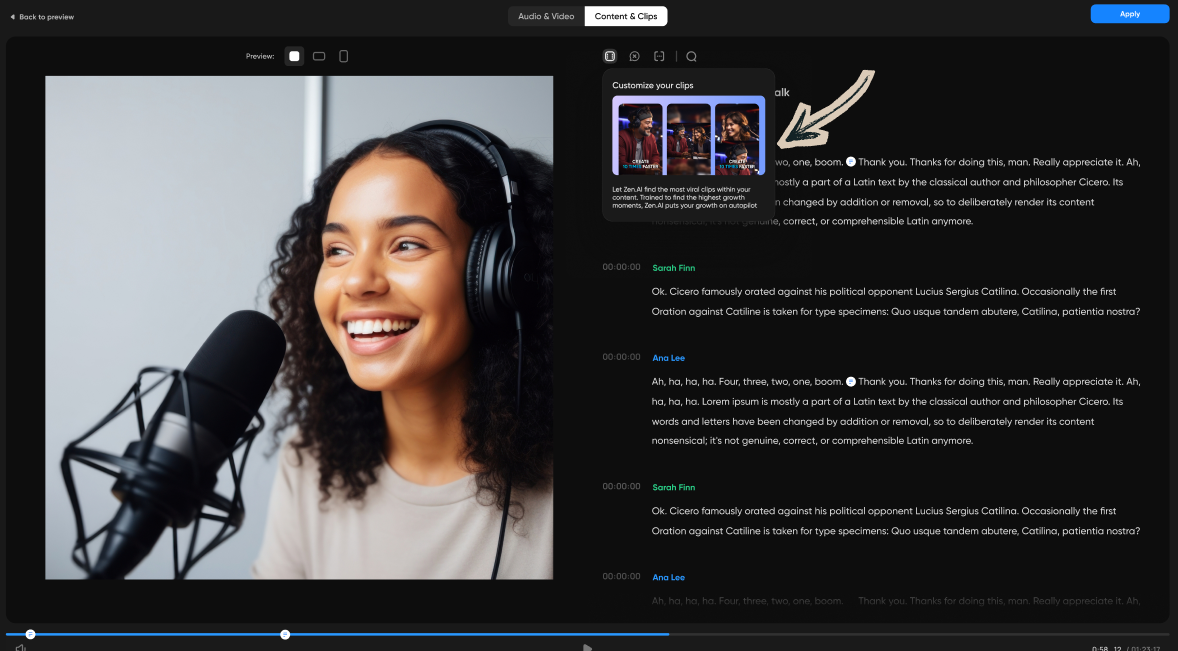Screen dimensions: 1178x651
Task: Switch preview to landscape aspect ratio
Action: click(318, 56)
